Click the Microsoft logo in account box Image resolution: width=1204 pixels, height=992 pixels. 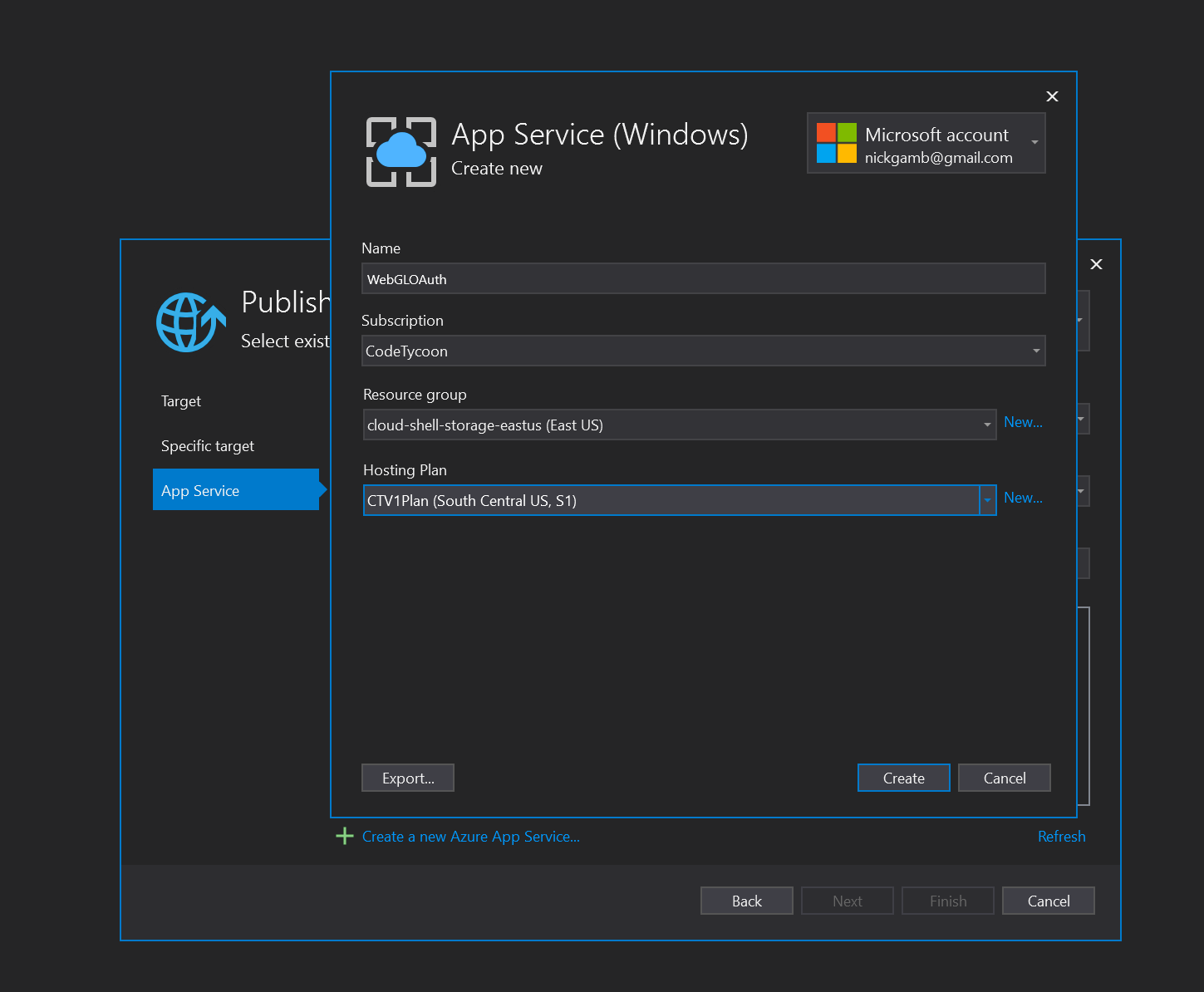(836, 143)
